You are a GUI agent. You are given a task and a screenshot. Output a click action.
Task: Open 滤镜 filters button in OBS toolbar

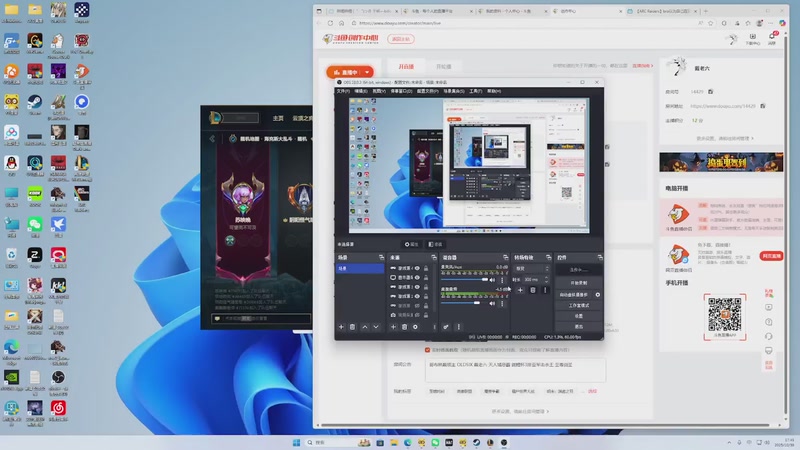437,244
